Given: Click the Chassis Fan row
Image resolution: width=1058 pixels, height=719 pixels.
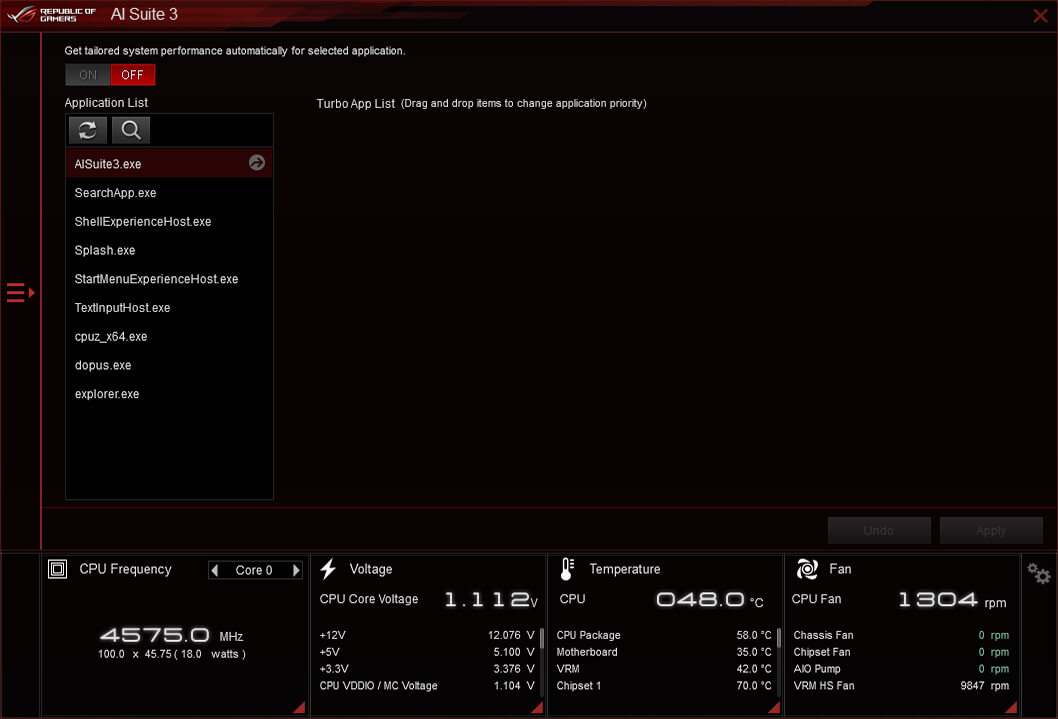Looking at the screenshot, I should coord(901,635).
